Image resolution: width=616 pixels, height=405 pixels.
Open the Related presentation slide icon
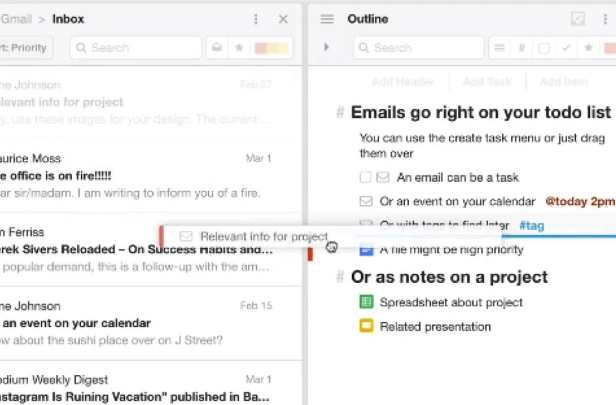(366, 326)
